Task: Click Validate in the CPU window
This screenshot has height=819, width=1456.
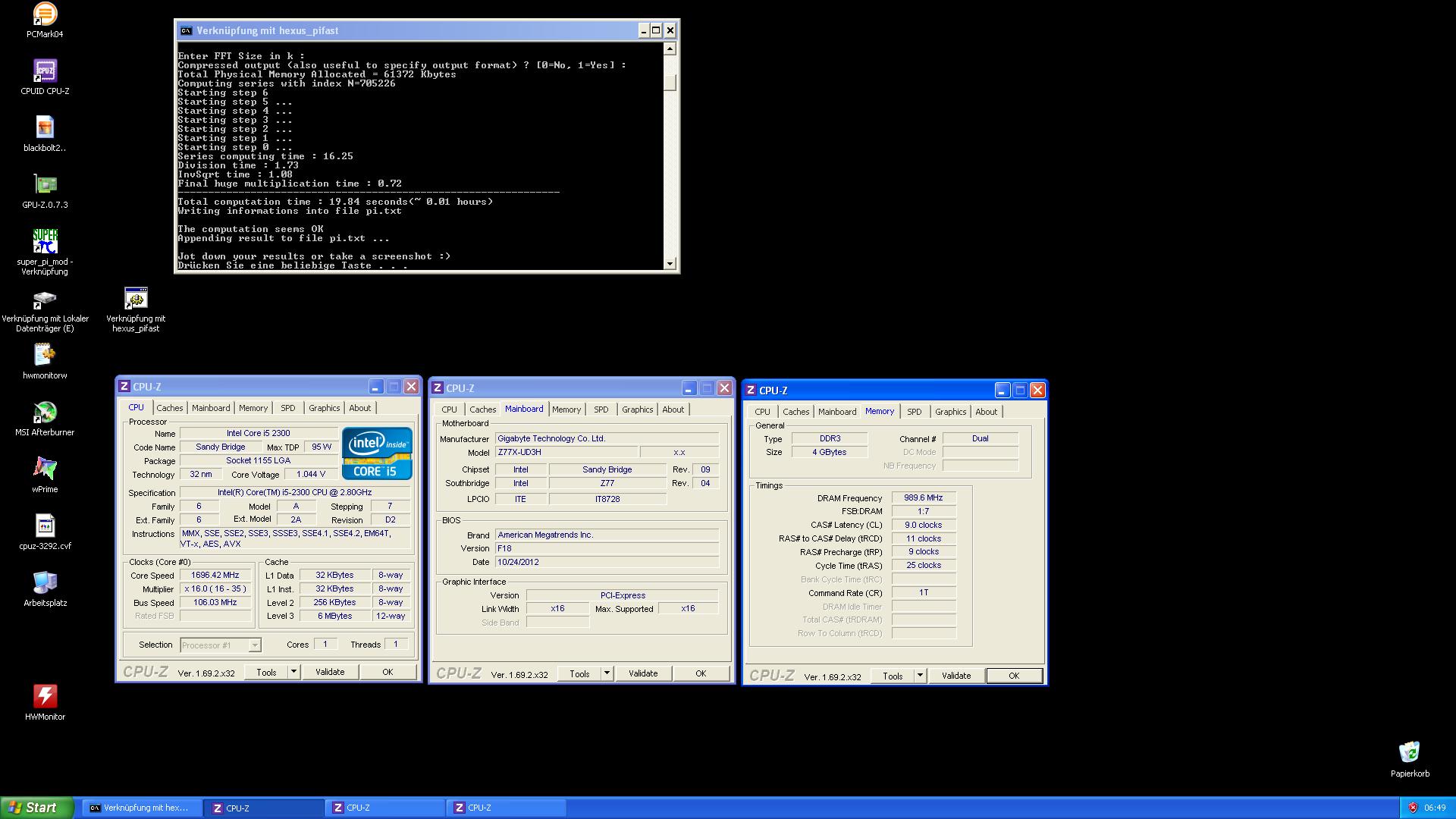Action: tap(330, 672)
